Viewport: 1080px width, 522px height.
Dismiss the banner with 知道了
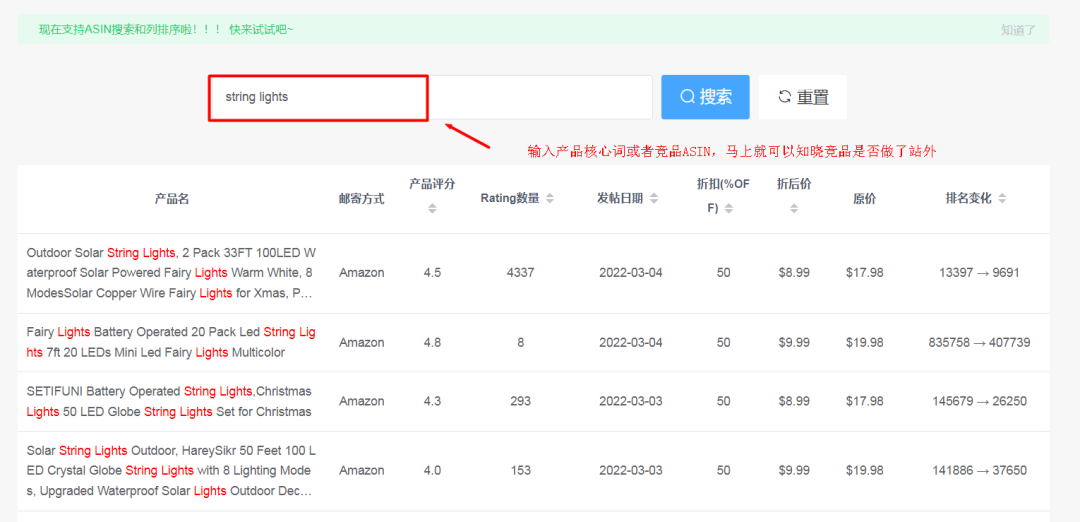[1018, 30]
